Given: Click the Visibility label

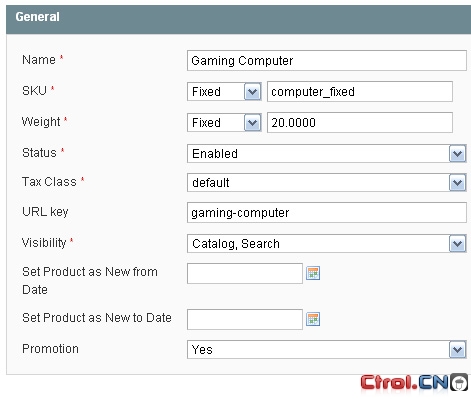Looking at the screenshot, I should click(x=44, y=243).
